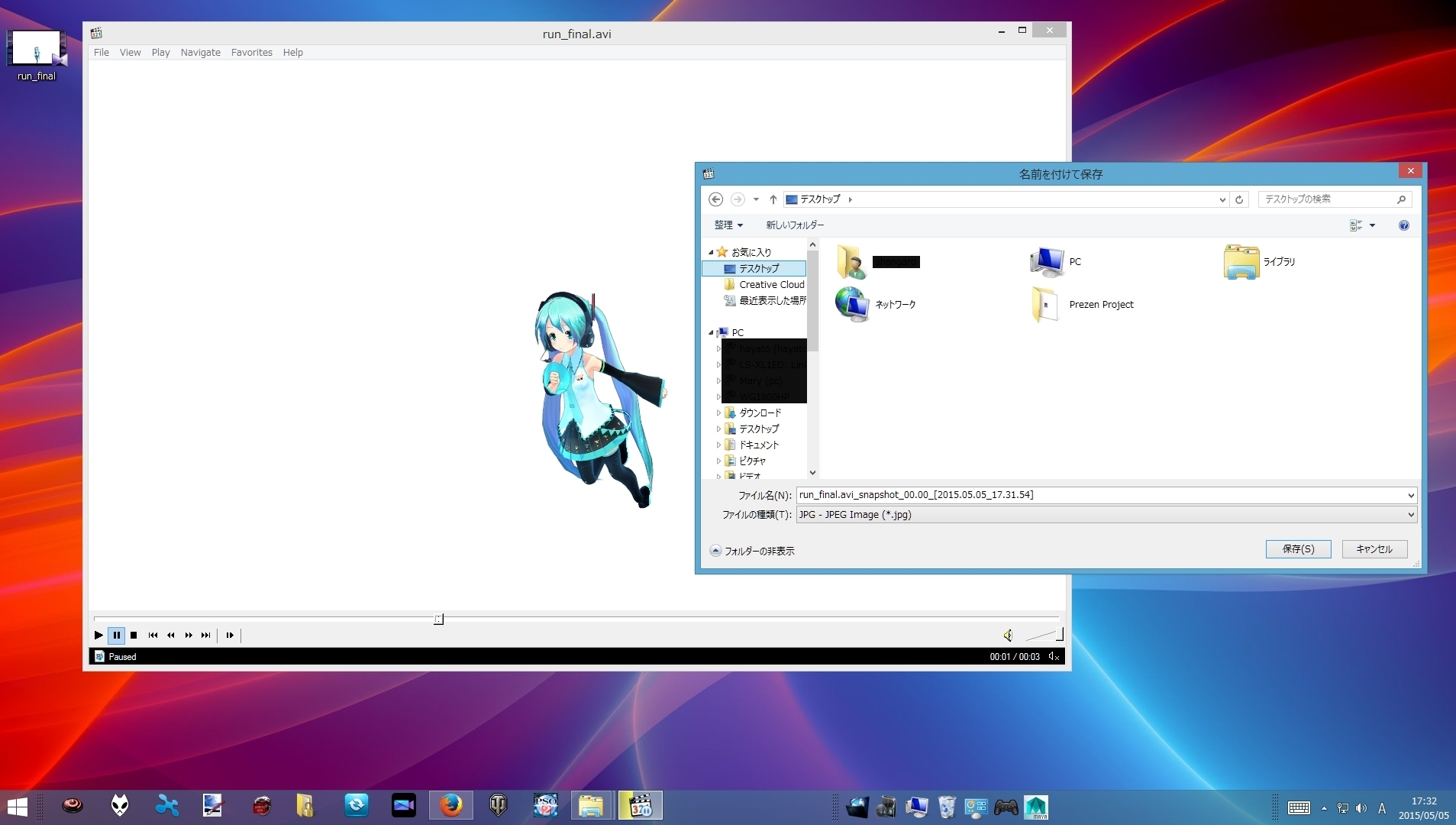Skip to previous file with the Previous button
Viewport: 1456px width, 825px height.
[x=153, y=635]
